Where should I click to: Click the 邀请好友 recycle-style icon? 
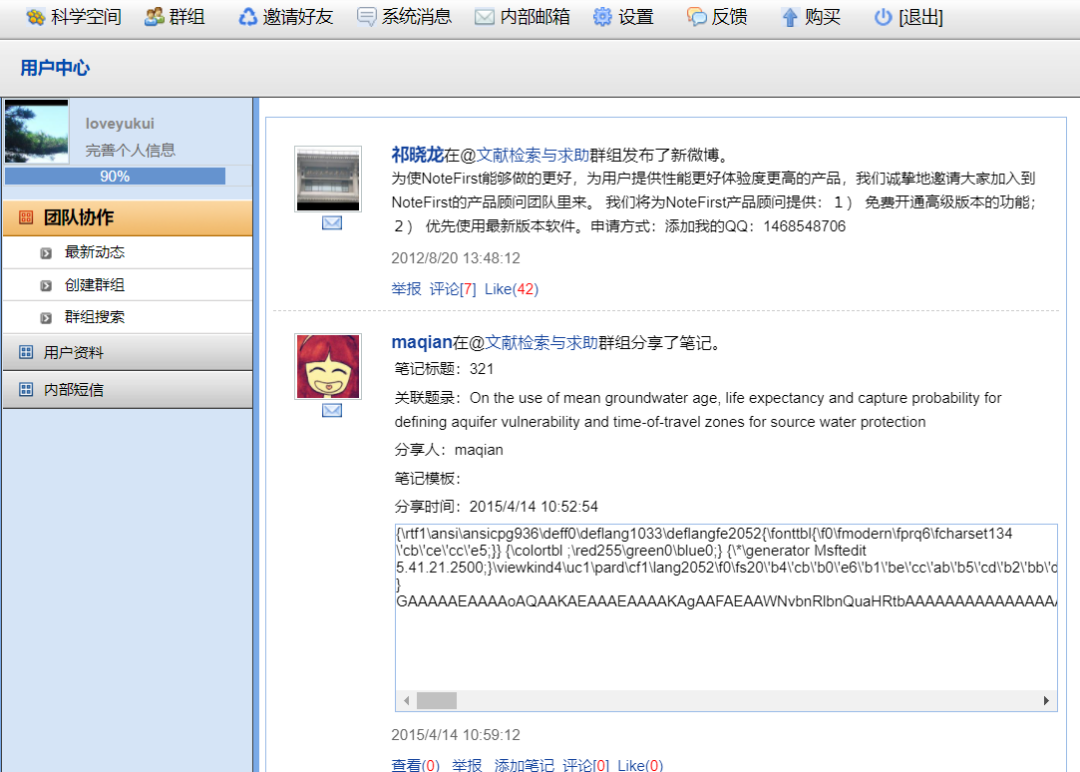pos(248,17)
